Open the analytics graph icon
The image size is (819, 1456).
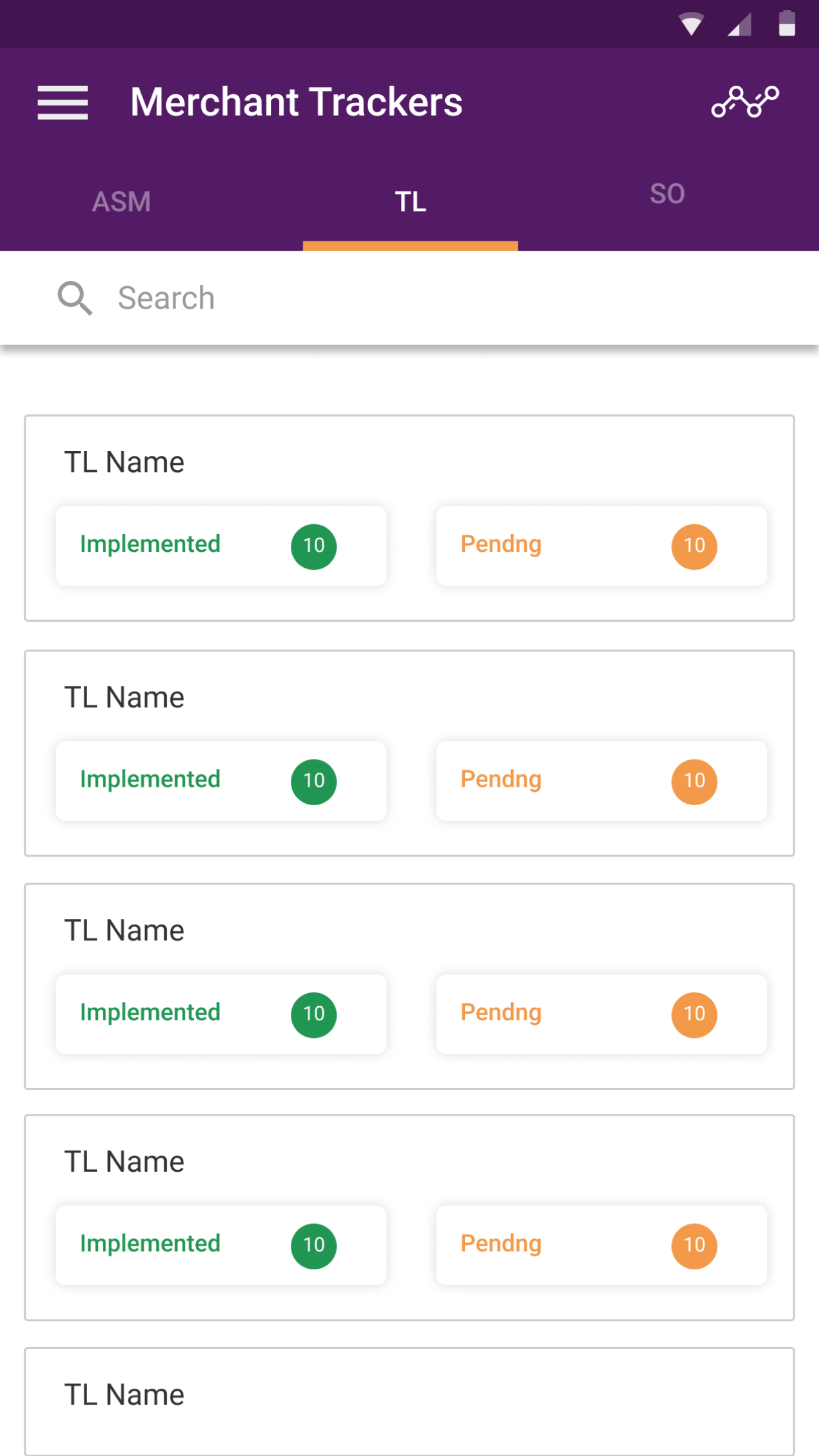745,102
